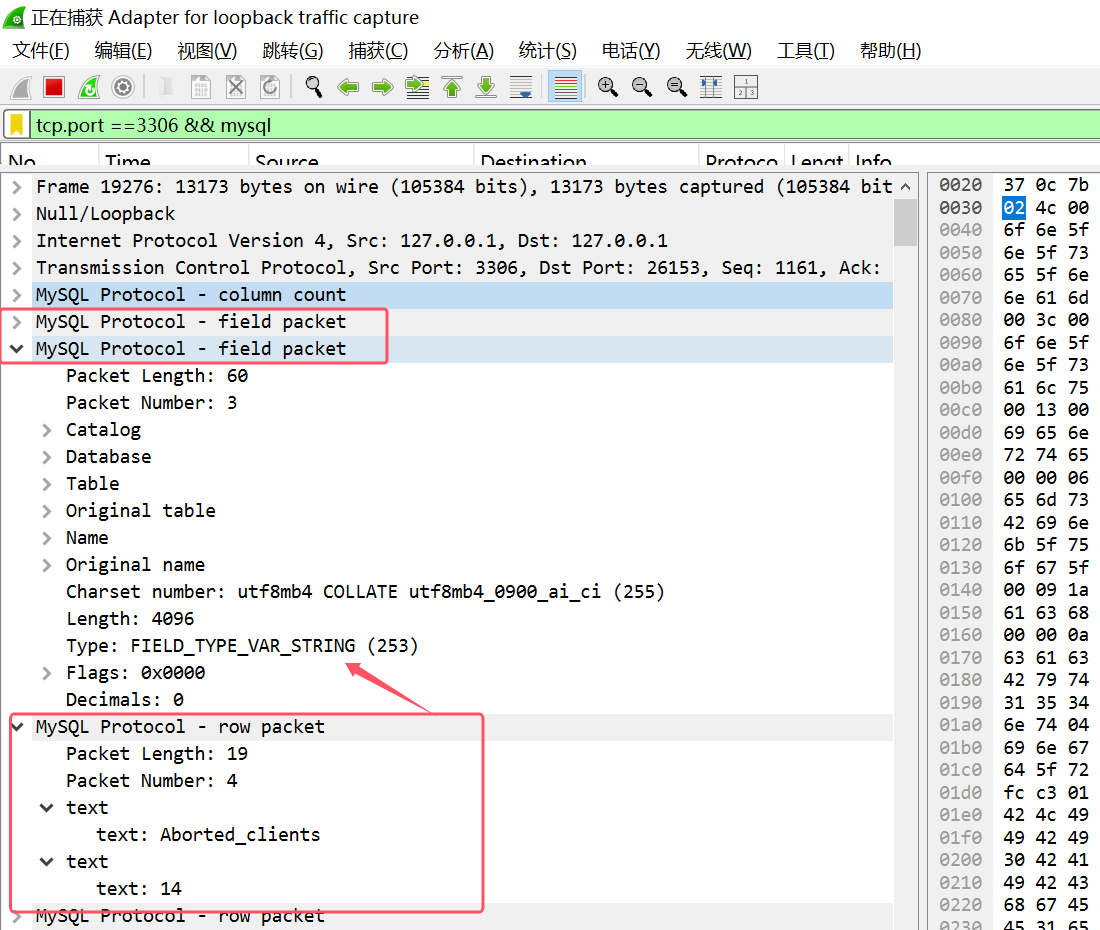Expand Internet Protocol Version 4 node
Image resolution: width=1100 pixels, height=930 pixels.
click(17, 241)
